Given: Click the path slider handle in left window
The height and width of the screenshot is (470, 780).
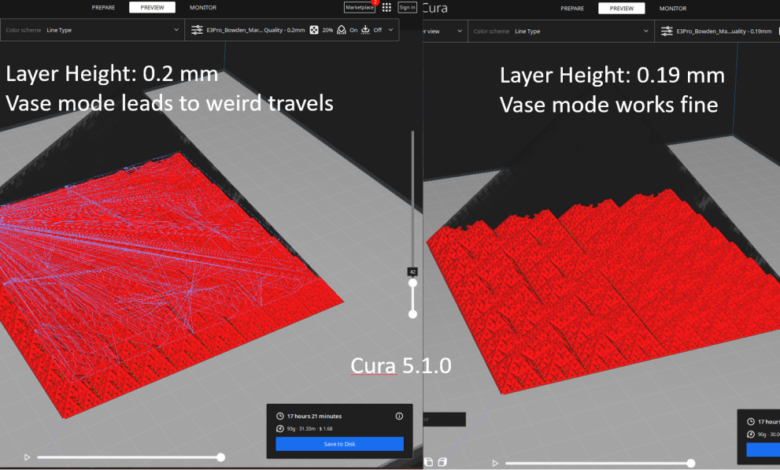Looking at the screenshot, I should pyautogui.click(x=220, y=457).
